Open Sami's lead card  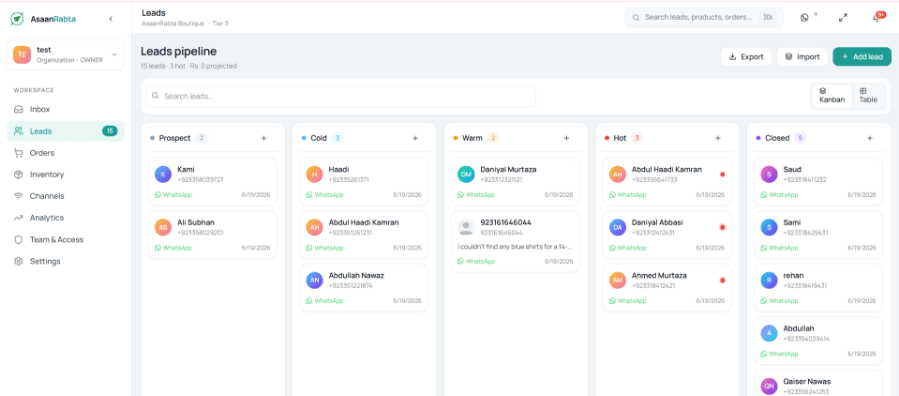pyautogui.click(x=818, y=234)
